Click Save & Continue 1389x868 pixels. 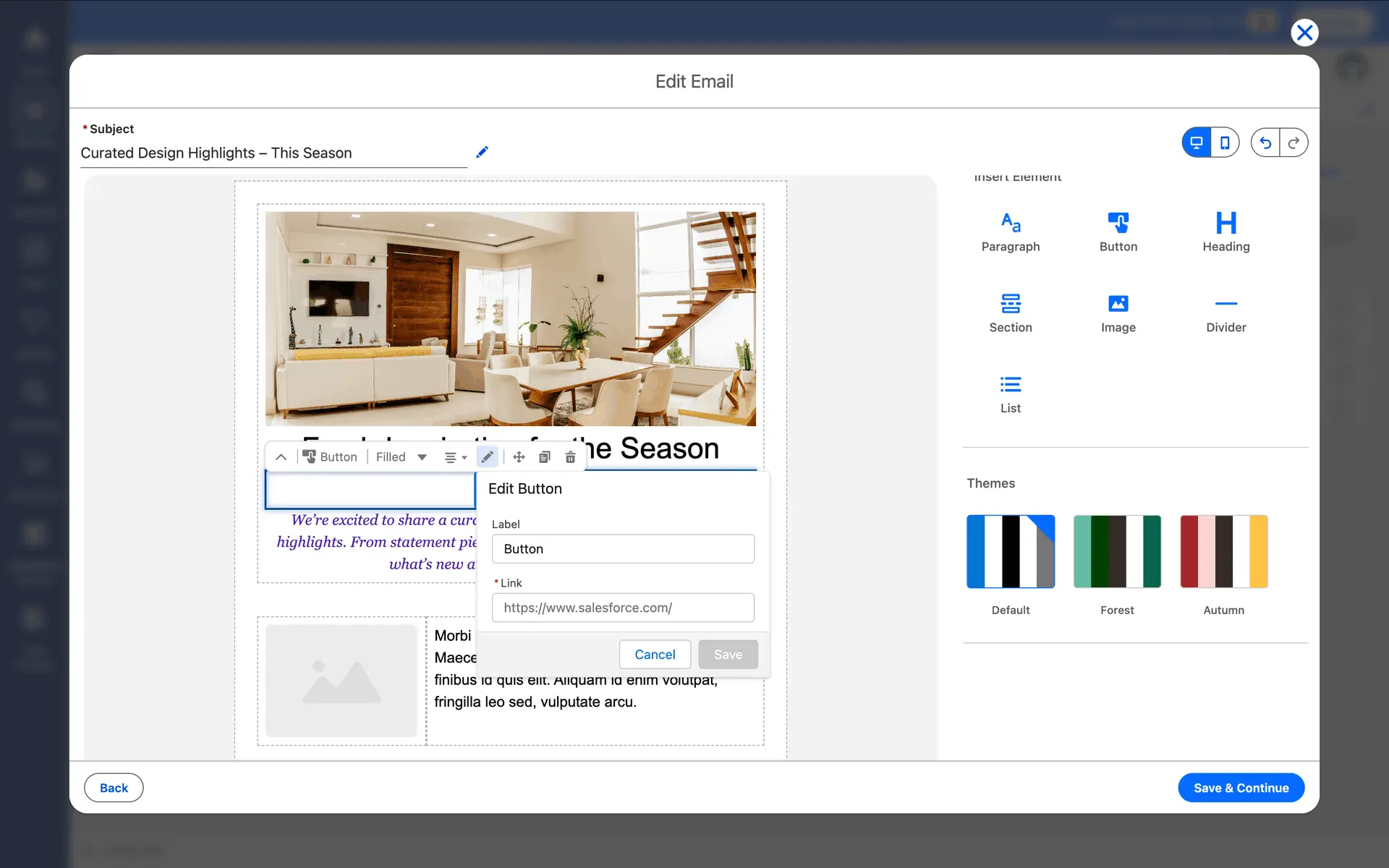(1240, 788)
